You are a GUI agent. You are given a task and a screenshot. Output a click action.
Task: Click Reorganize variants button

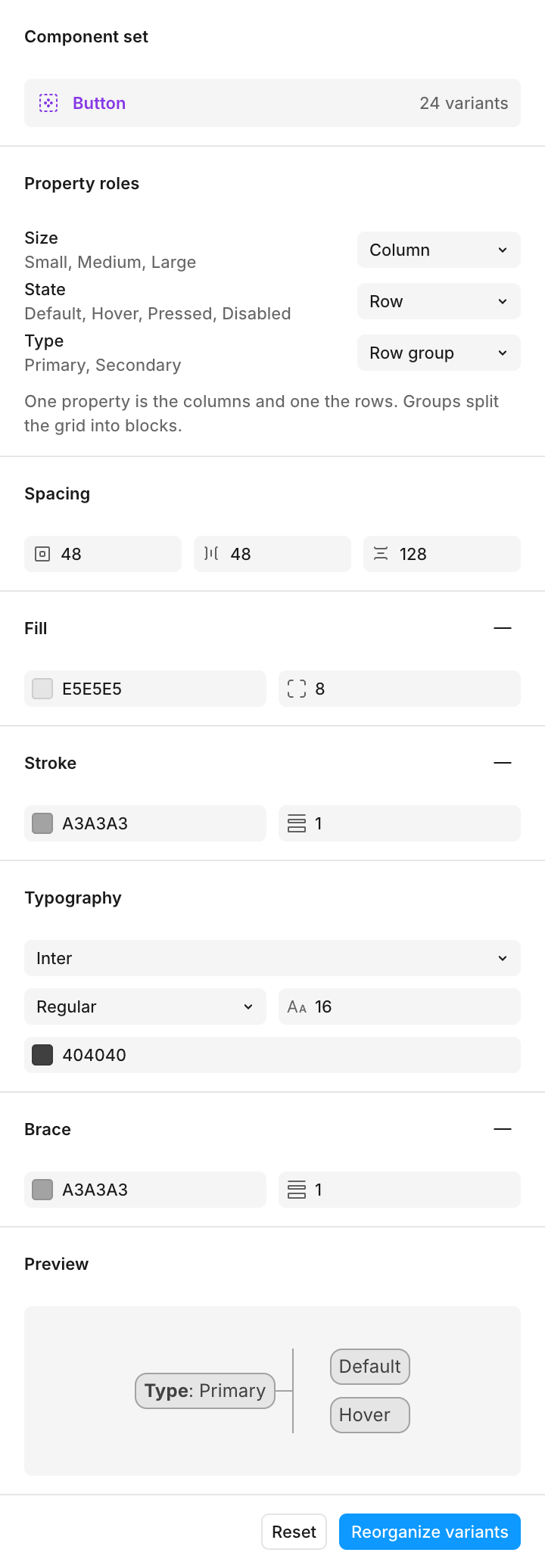(430, 1532)
